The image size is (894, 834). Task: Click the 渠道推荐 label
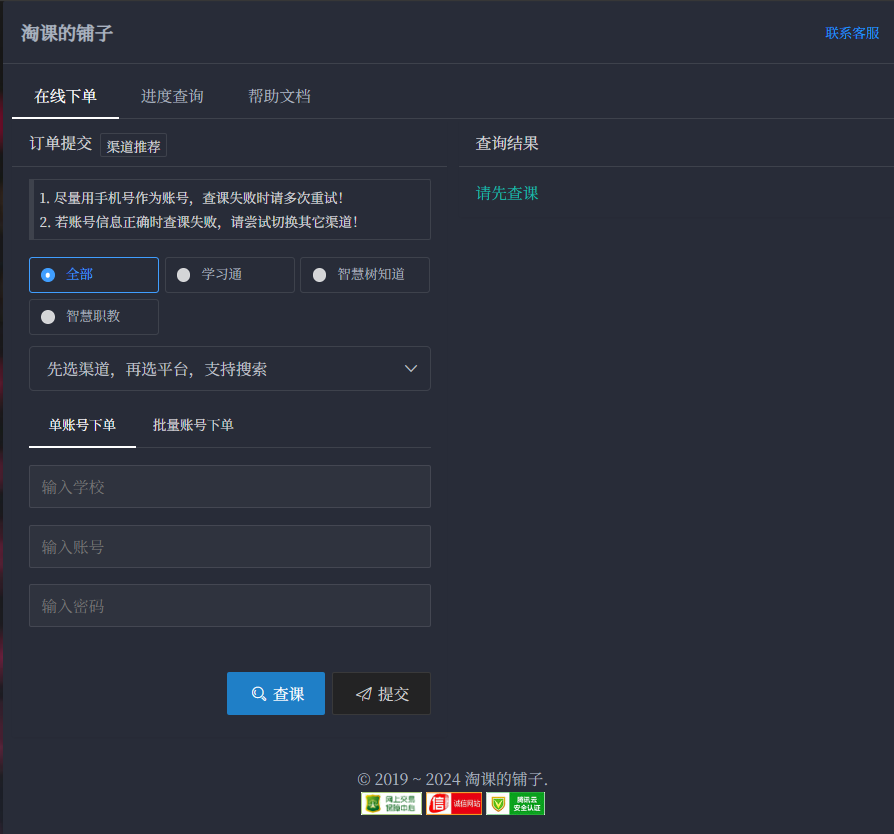[133, 145]
